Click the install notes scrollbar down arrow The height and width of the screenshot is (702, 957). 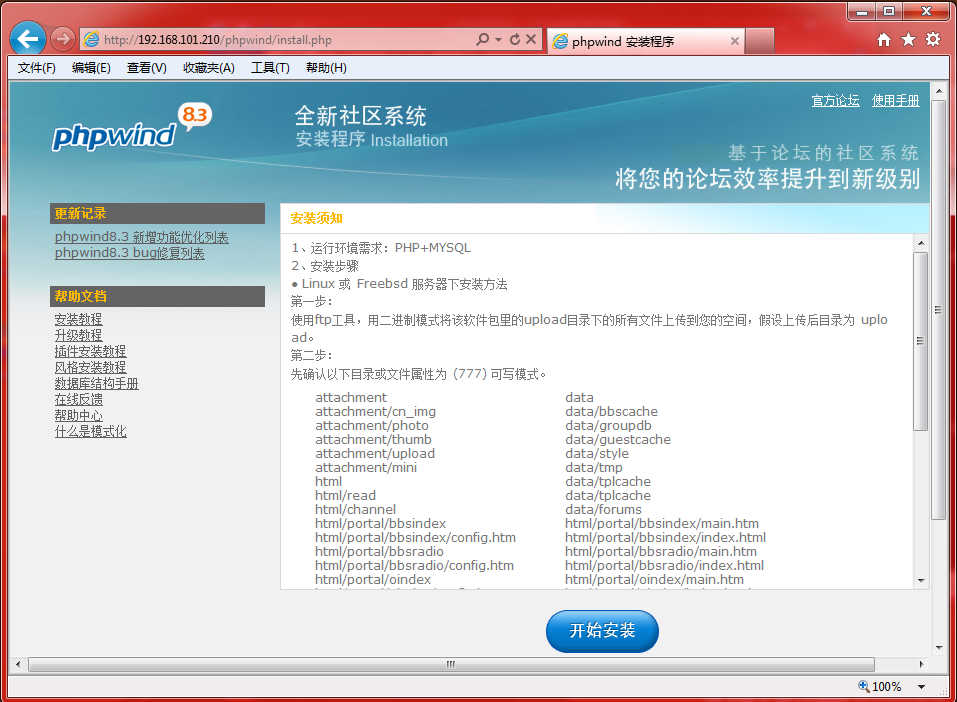coord(921,581)
